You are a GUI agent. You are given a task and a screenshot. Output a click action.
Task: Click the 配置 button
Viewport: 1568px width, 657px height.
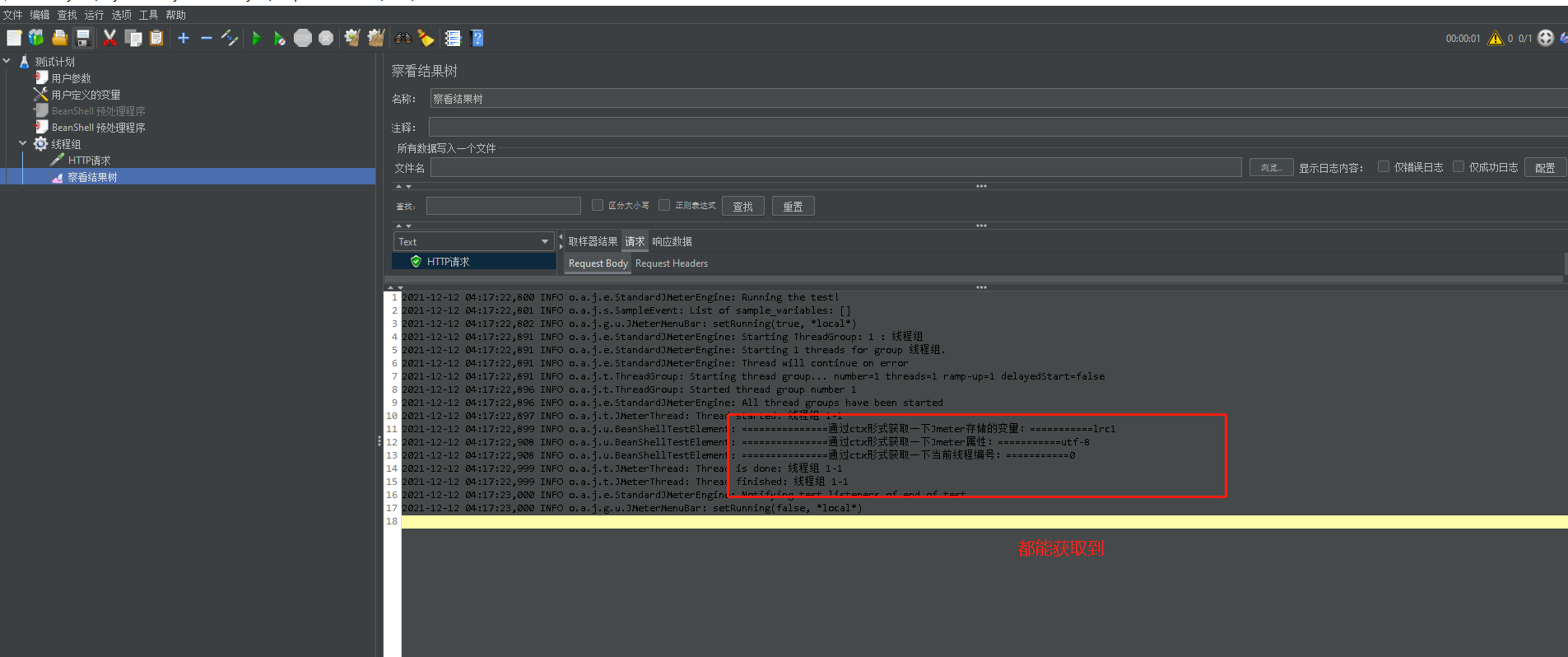1545,167
